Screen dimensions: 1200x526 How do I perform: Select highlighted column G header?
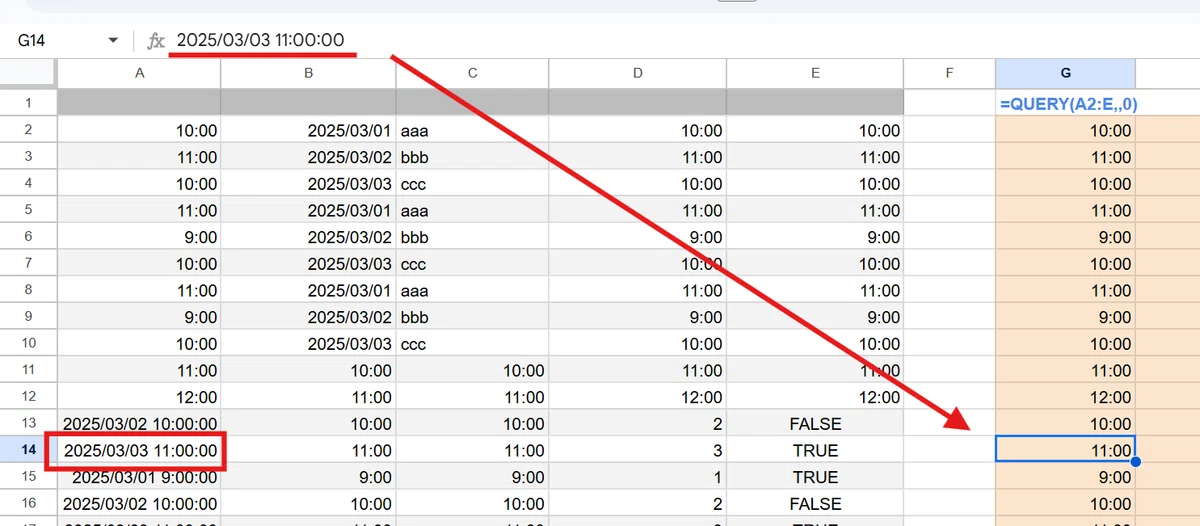(x=1065, y=73)
